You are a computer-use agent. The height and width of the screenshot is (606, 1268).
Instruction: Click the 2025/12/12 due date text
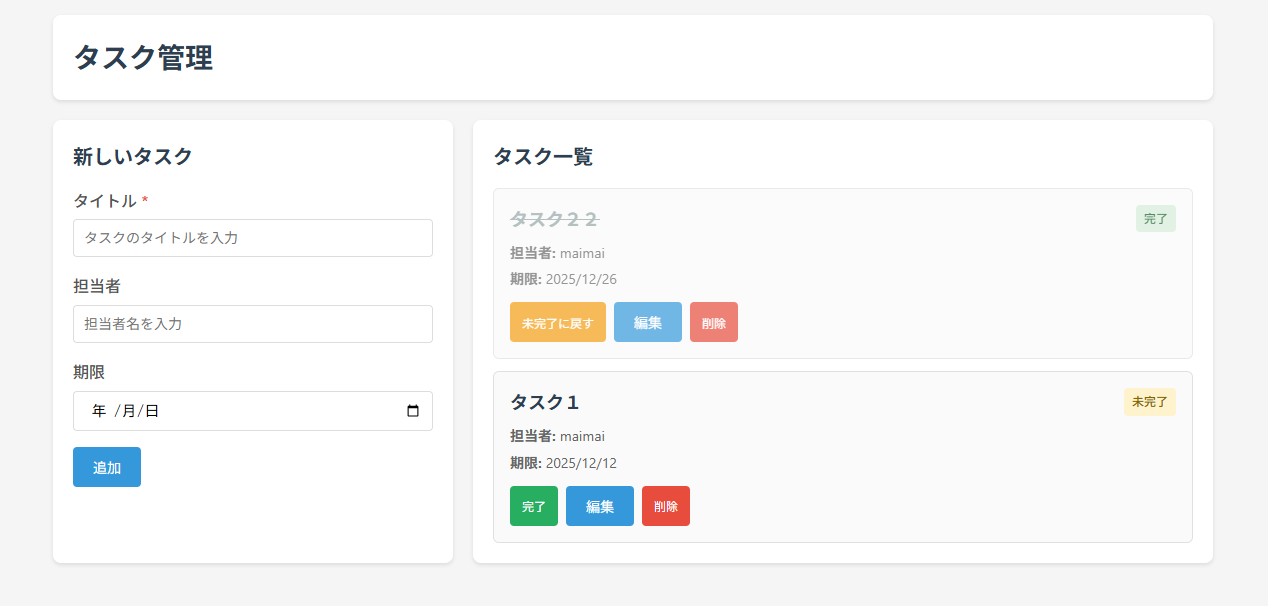581,463
